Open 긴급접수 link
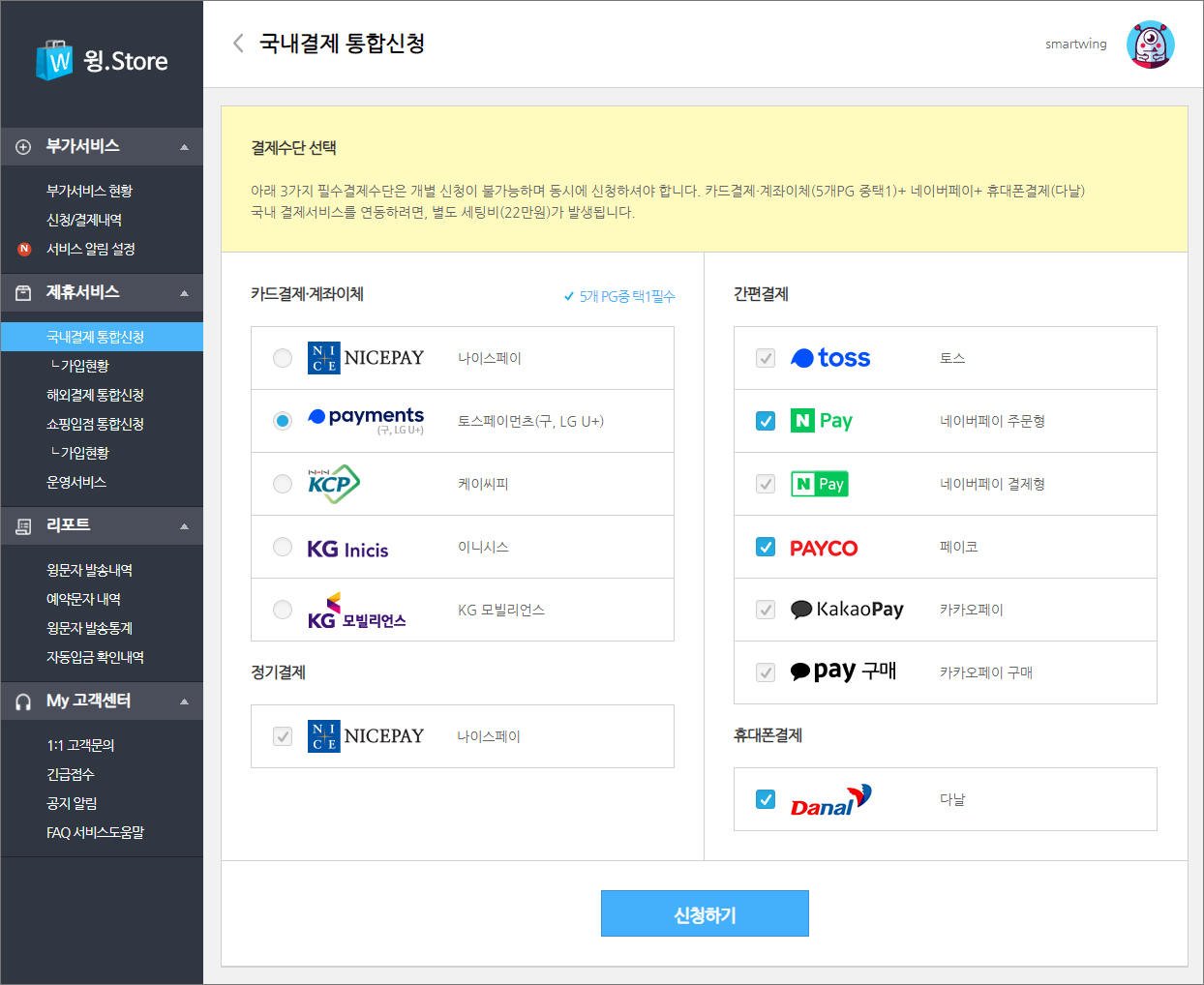 (71, 775)
